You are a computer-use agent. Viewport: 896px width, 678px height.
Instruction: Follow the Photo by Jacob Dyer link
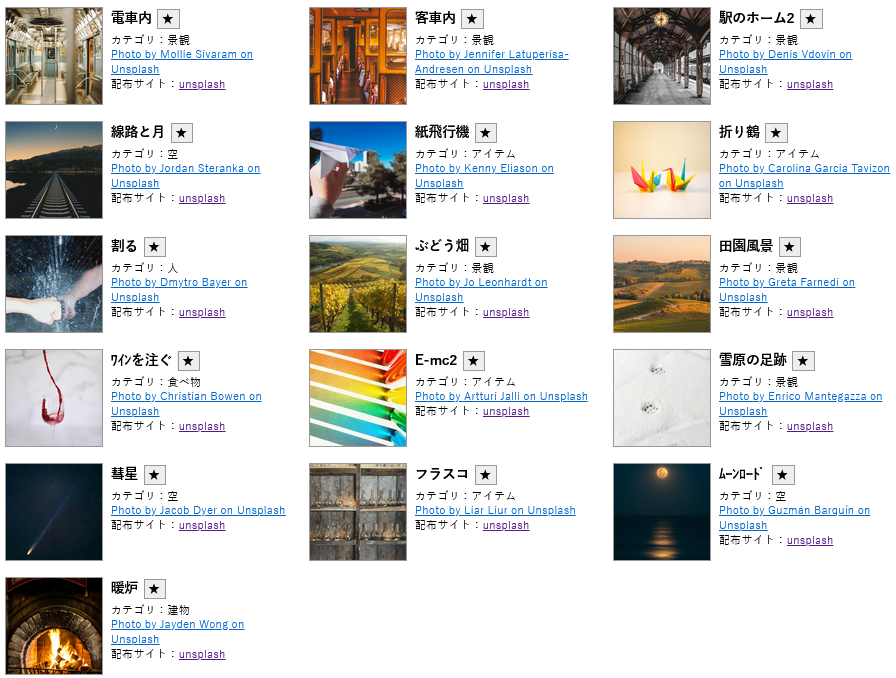[x=197, y=511]
